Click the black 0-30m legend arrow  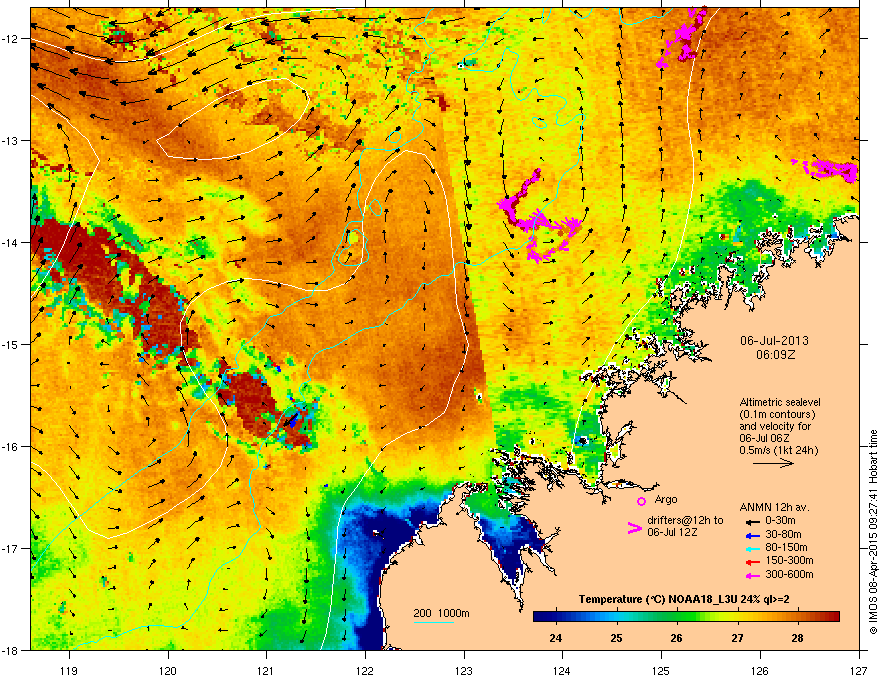[752, 521]
